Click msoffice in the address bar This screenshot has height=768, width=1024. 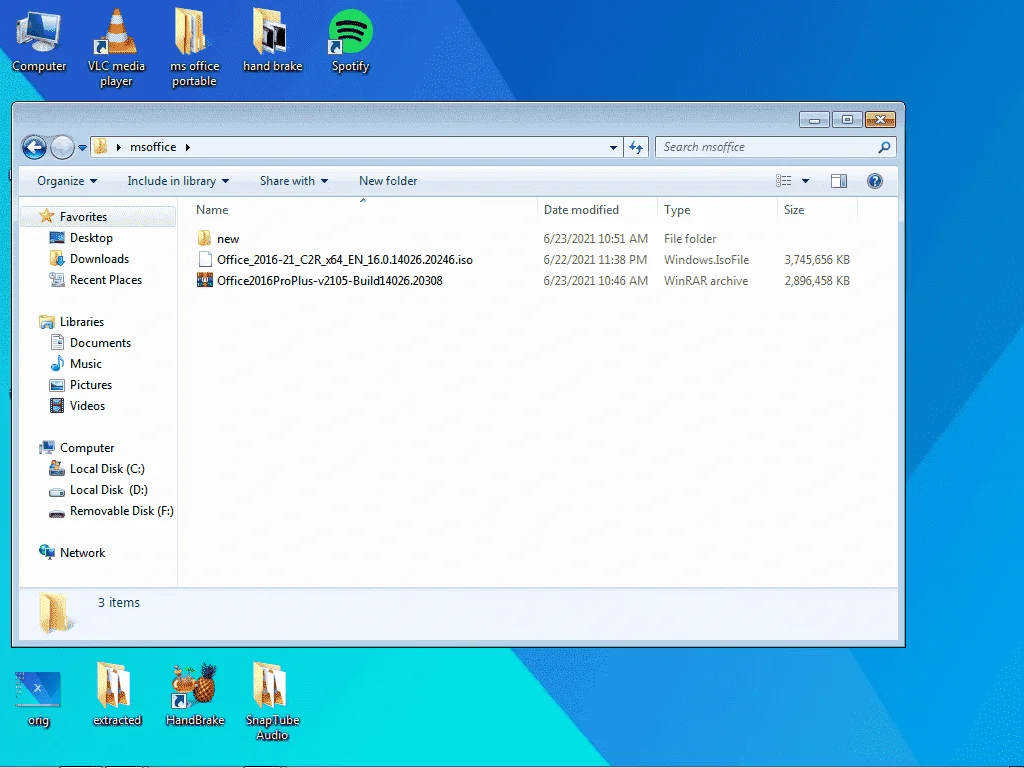pyautogui.click(x=153, y=147)
